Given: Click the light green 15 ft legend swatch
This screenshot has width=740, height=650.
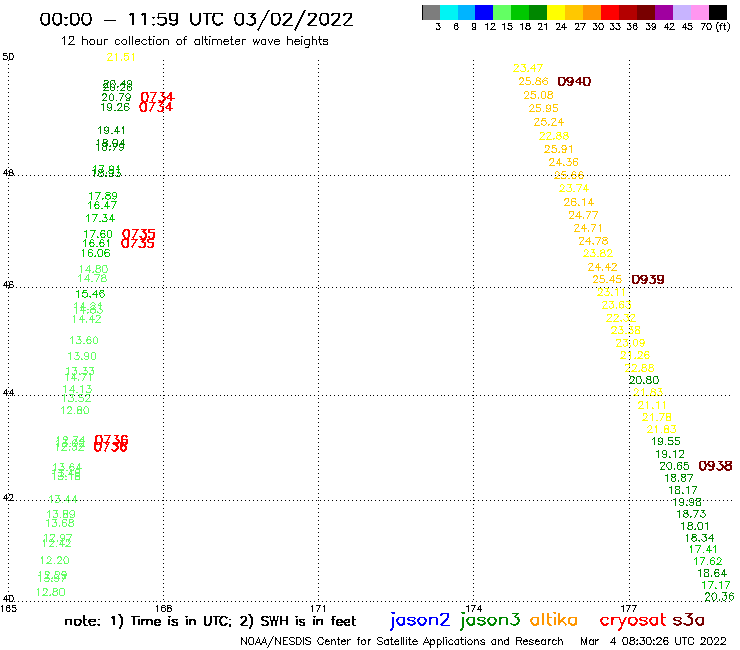Looking at the screenshot, I should [x=502, y=12].
